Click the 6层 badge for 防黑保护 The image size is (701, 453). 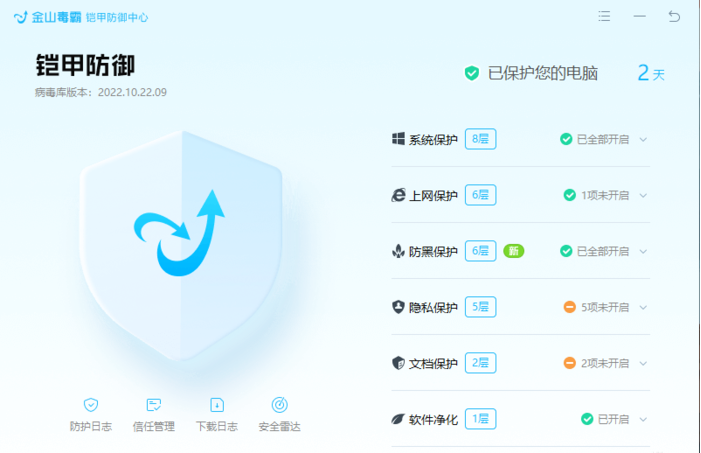click(x=481, y=251)
